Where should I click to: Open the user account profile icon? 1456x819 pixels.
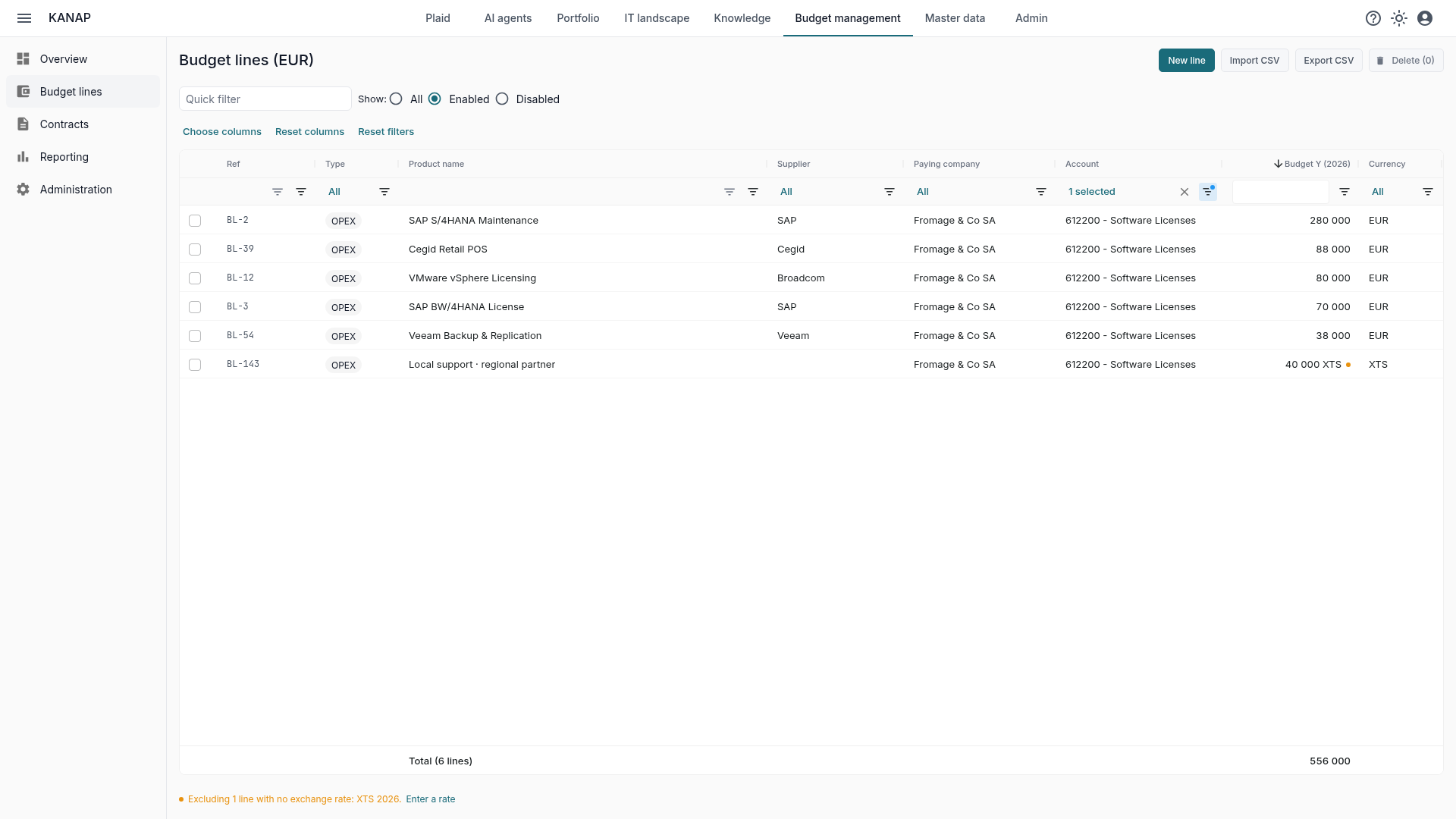point(1425,18)
